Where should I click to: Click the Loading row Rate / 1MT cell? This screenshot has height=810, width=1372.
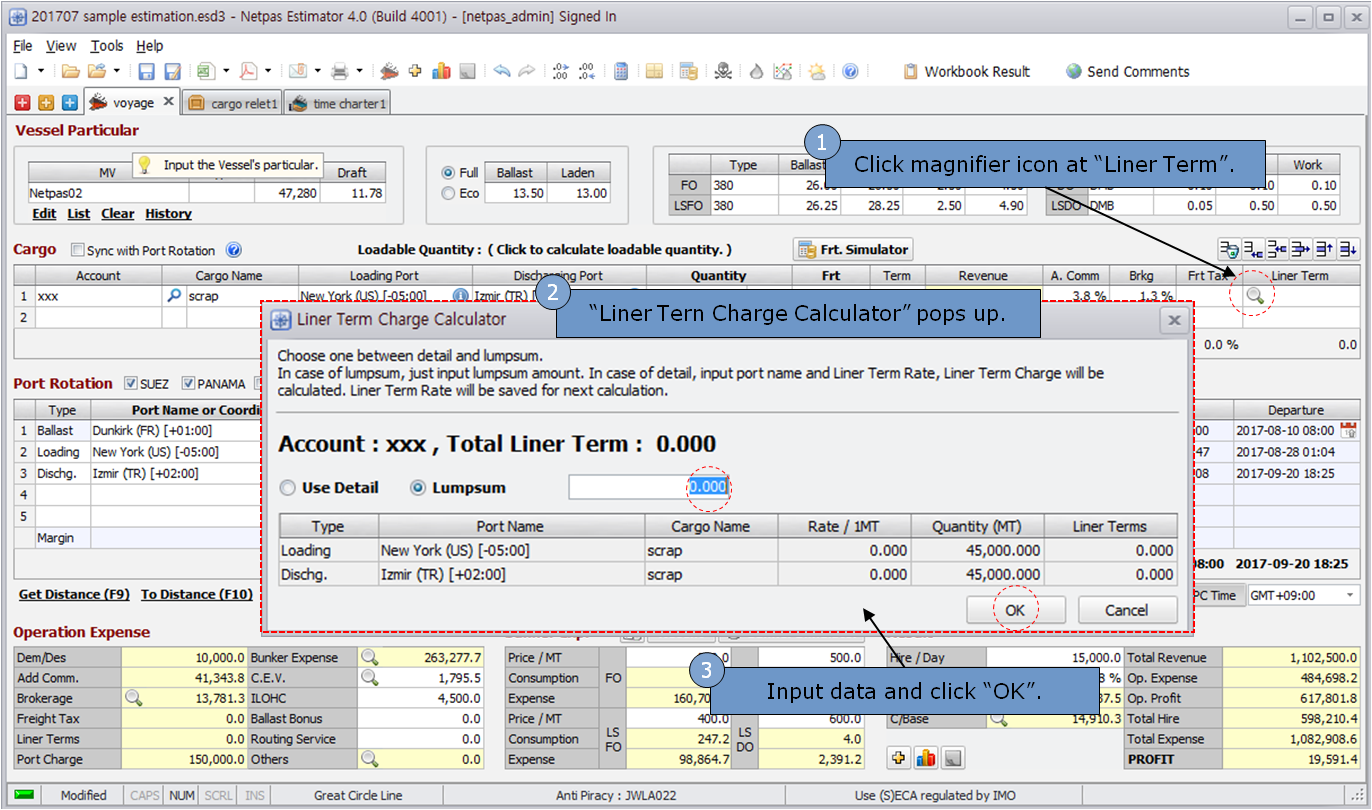point(845,550)
